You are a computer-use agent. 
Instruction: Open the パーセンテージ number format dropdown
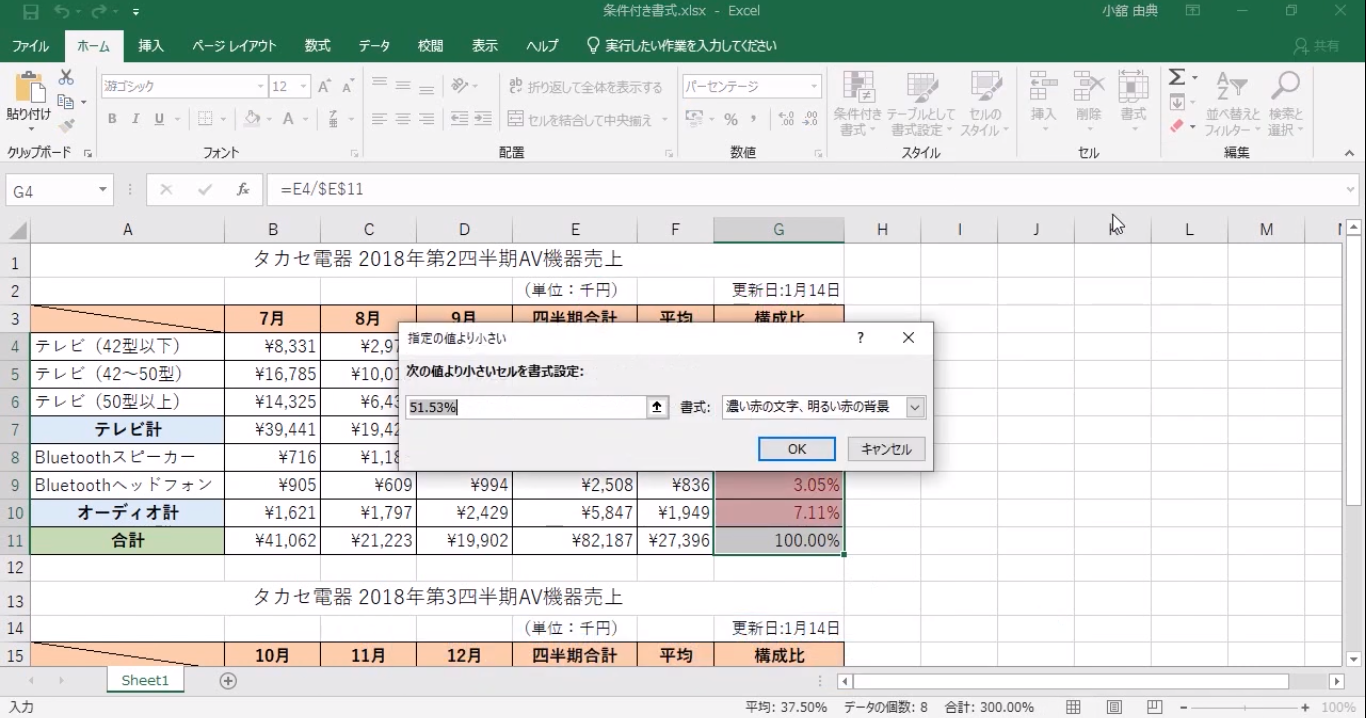[x=814, y=87]
